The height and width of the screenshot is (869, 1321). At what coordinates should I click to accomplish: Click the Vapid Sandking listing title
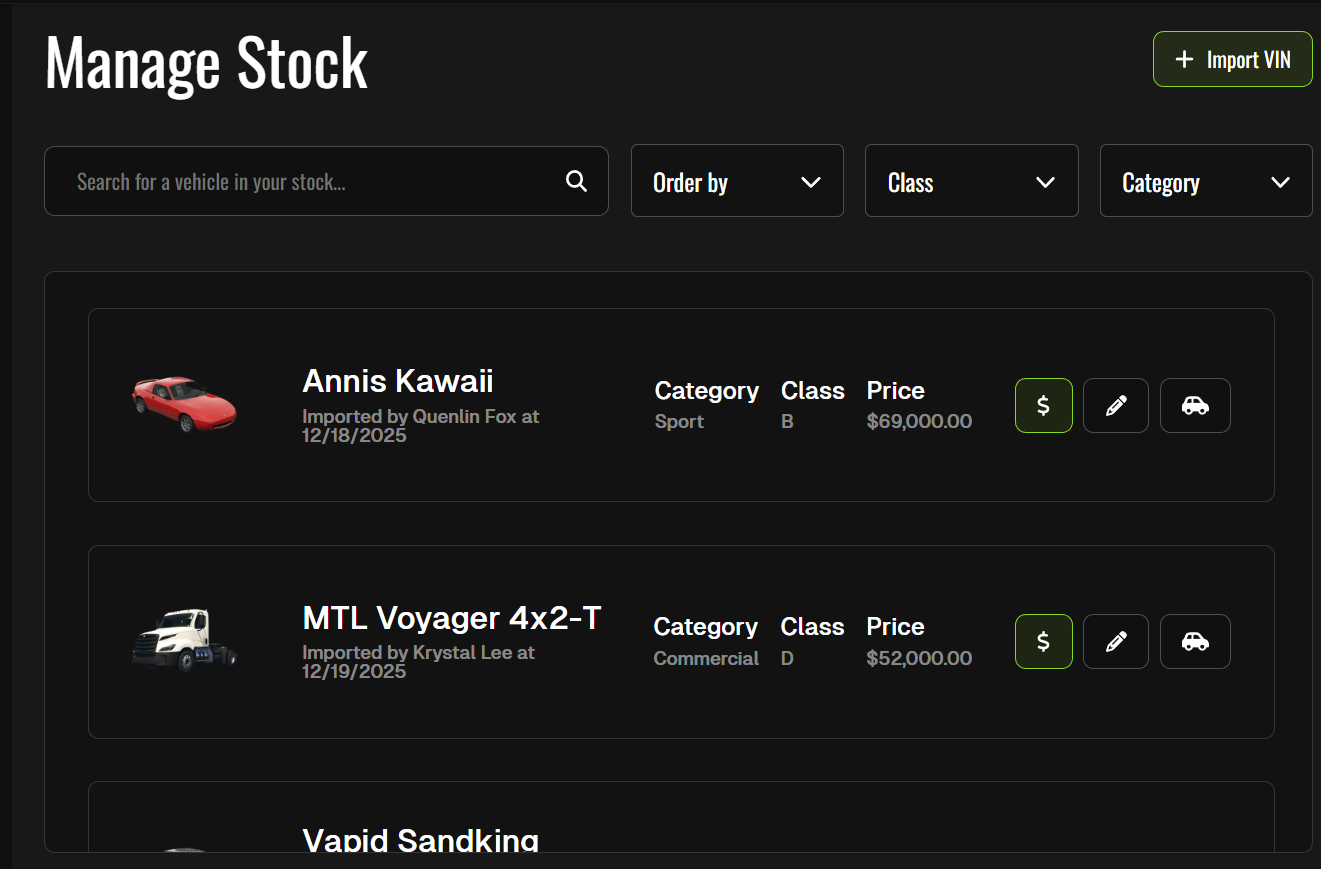(x=420, y=840)
